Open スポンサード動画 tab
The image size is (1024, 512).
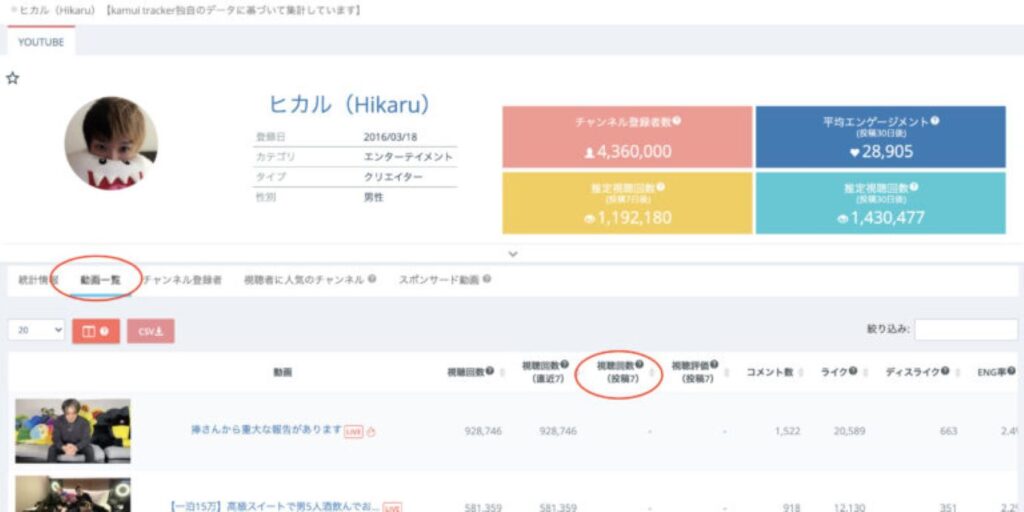(x=439, y=280)
